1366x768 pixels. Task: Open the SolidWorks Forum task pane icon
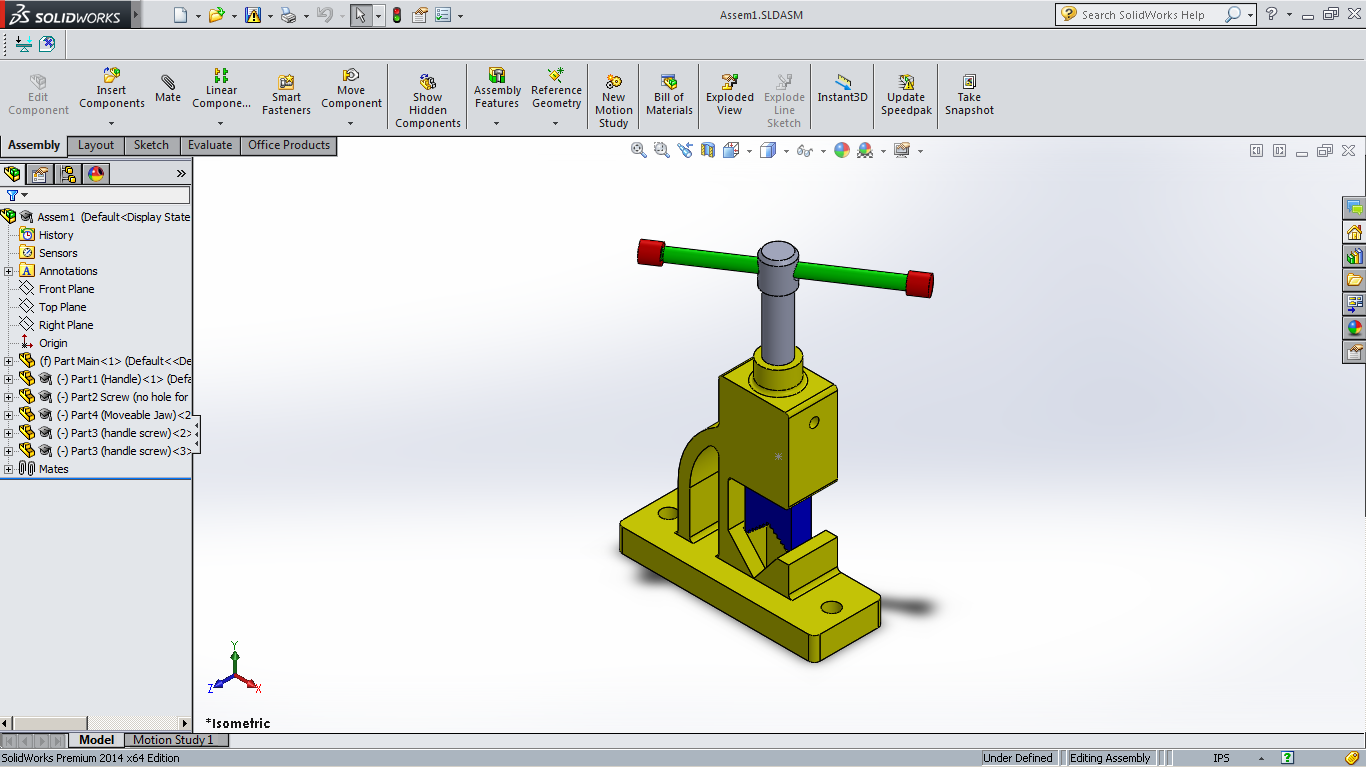[x=1355, y=208]
